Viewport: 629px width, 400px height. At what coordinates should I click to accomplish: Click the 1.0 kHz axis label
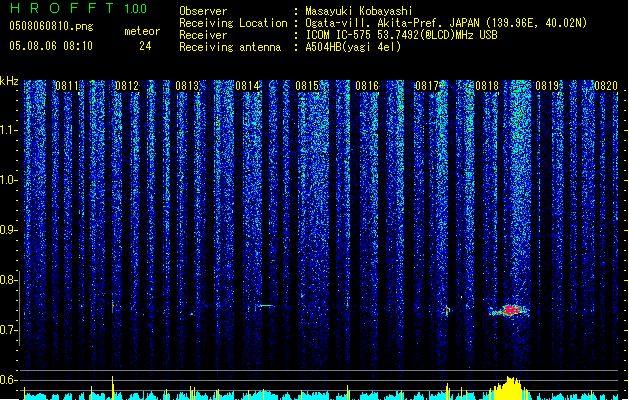[x=9, y=180]
